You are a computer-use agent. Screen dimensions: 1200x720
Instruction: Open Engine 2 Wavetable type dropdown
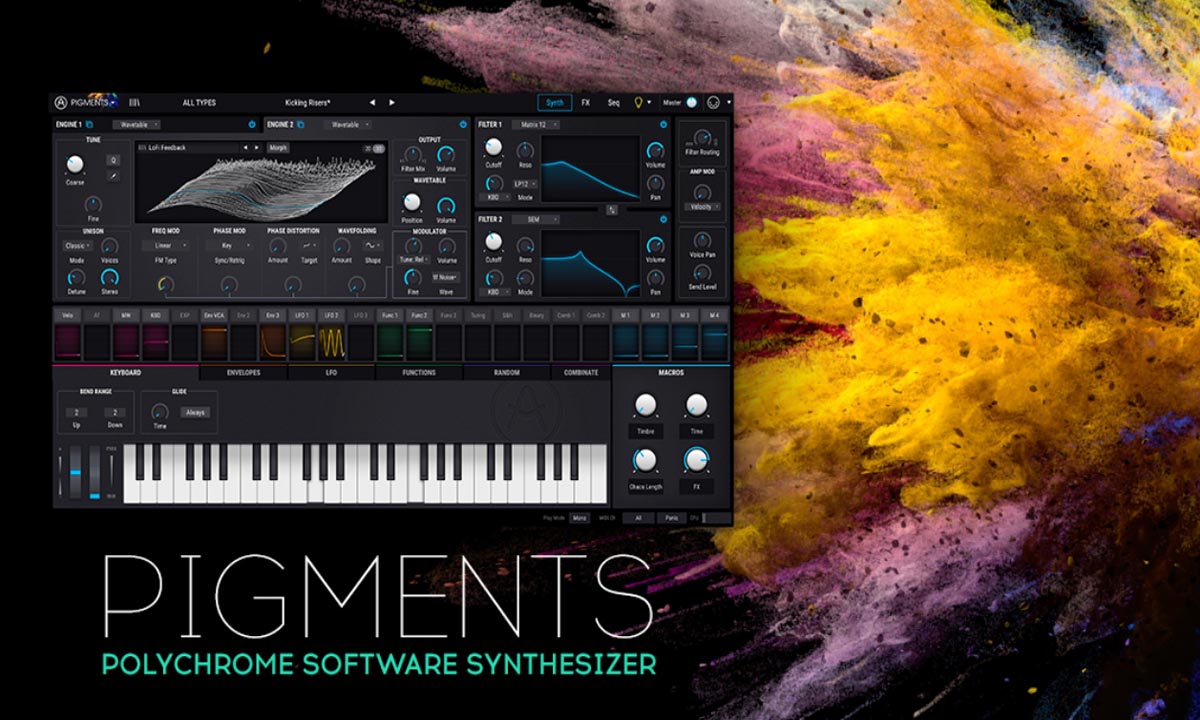pyautogui.click(x=347, y=125)
